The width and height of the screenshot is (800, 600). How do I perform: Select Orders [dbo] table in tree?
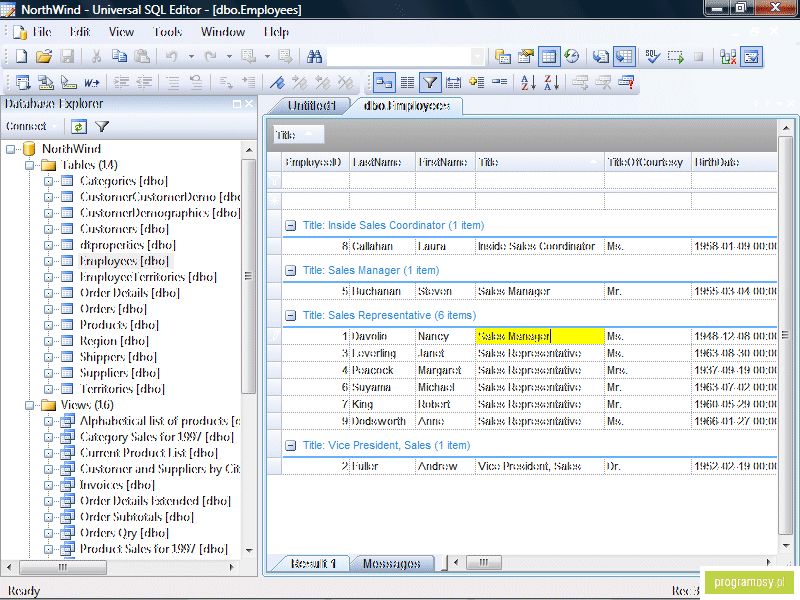[x=113, y=309]
